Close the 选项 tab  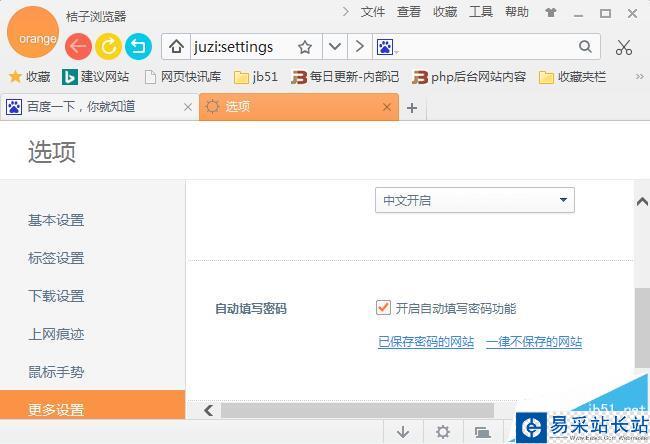[x=387, y=107]
